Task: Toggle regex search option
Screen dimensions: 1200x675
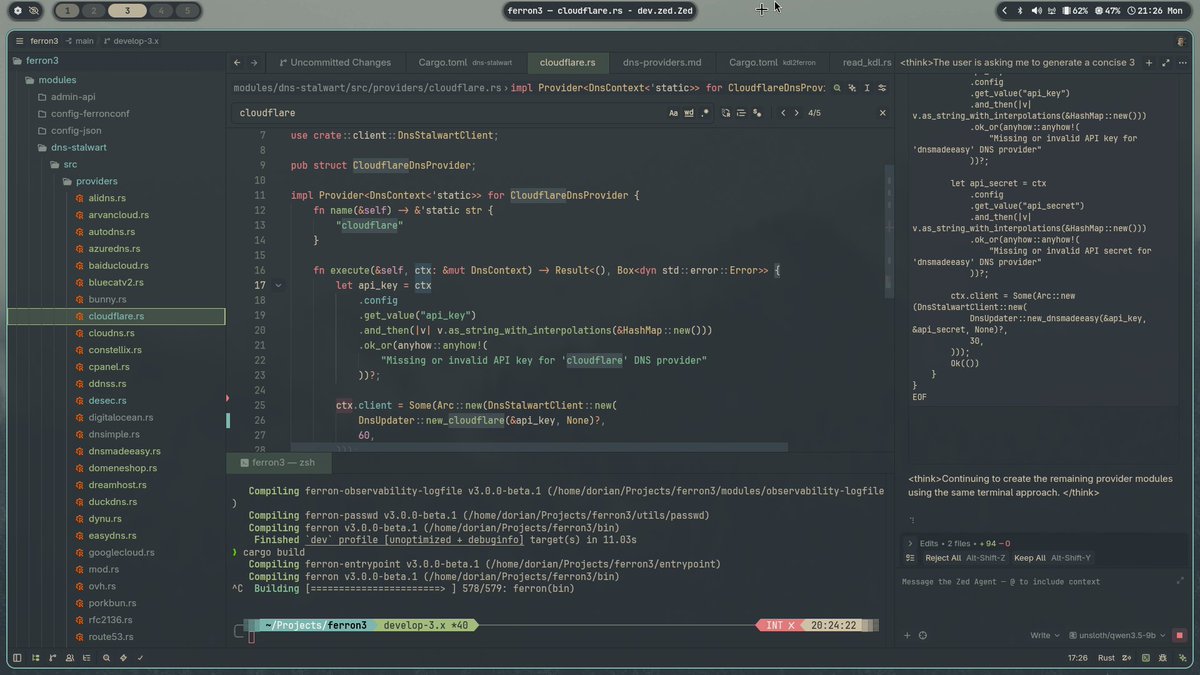Action: pos(706,113)
